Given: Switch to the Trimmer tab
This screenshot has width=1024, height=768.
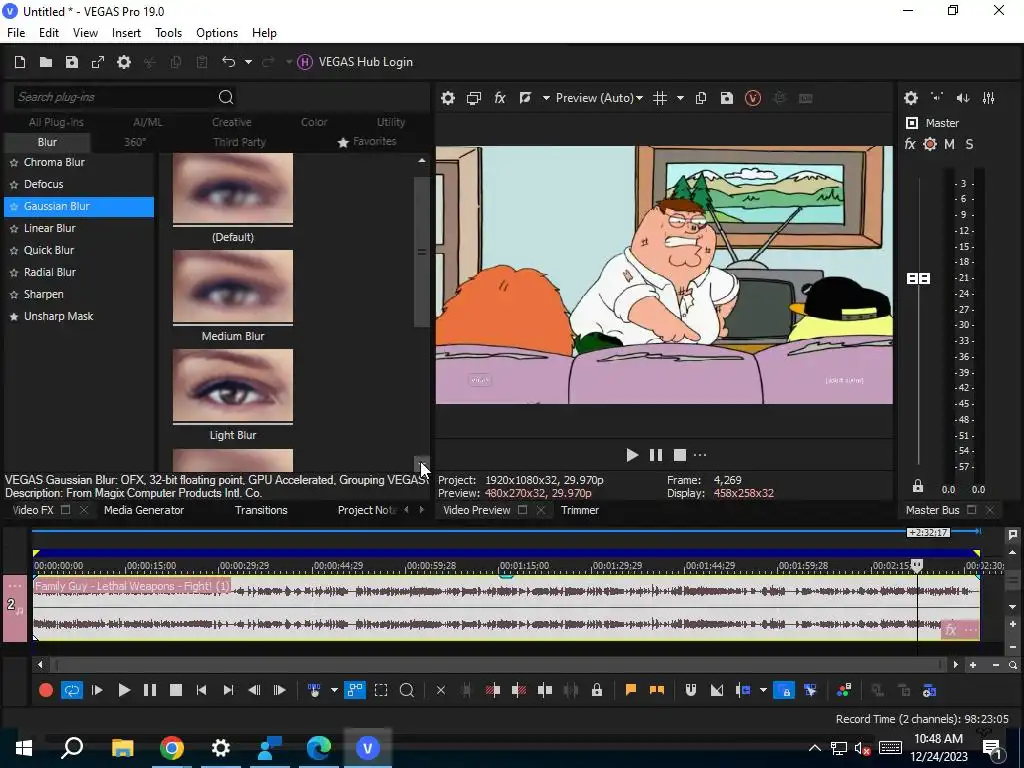Looking at the screenshot, I should (x=579, y=510).
